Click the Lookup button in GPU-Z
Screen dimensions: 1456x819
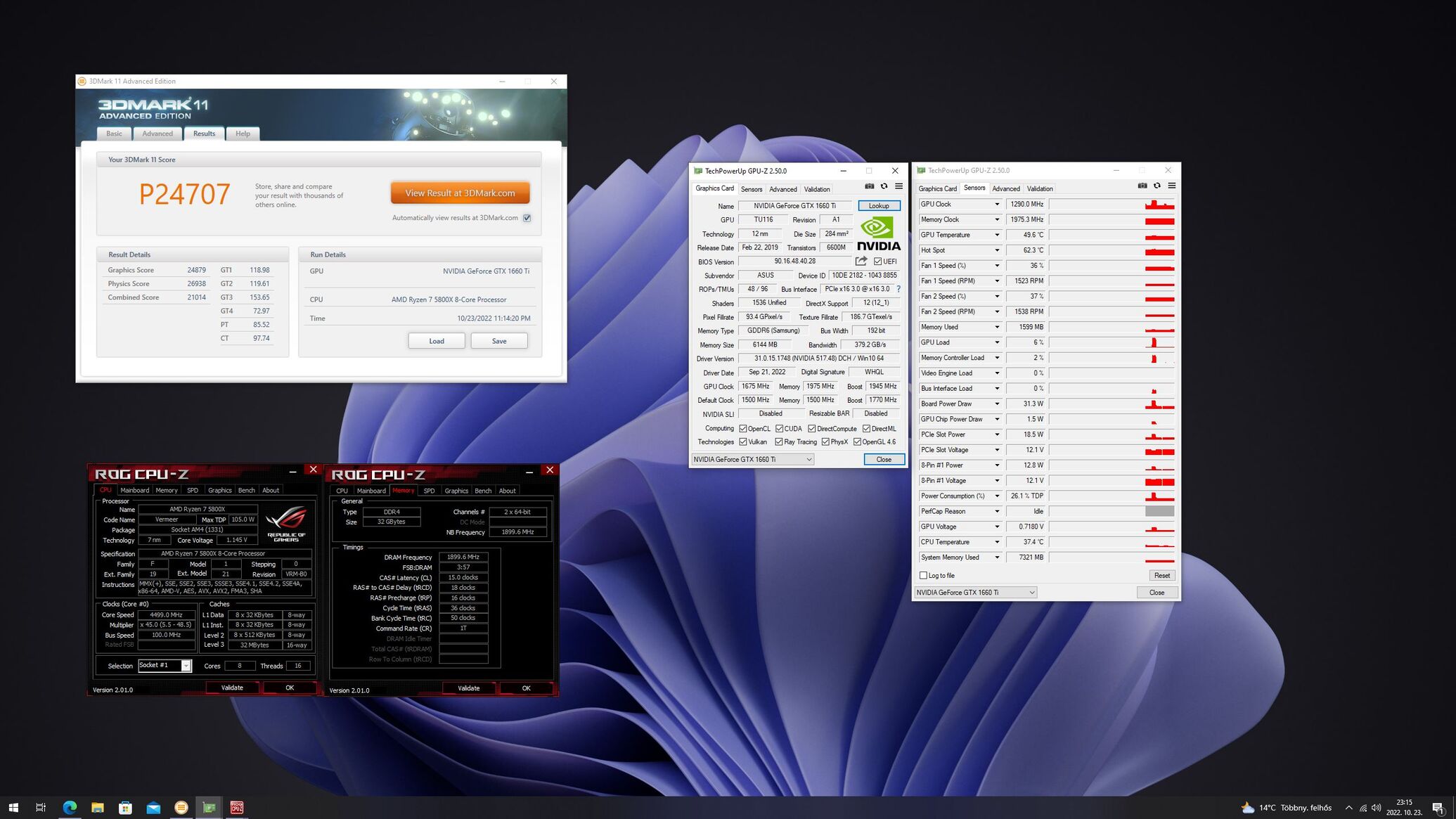click(x=878, y=206)
